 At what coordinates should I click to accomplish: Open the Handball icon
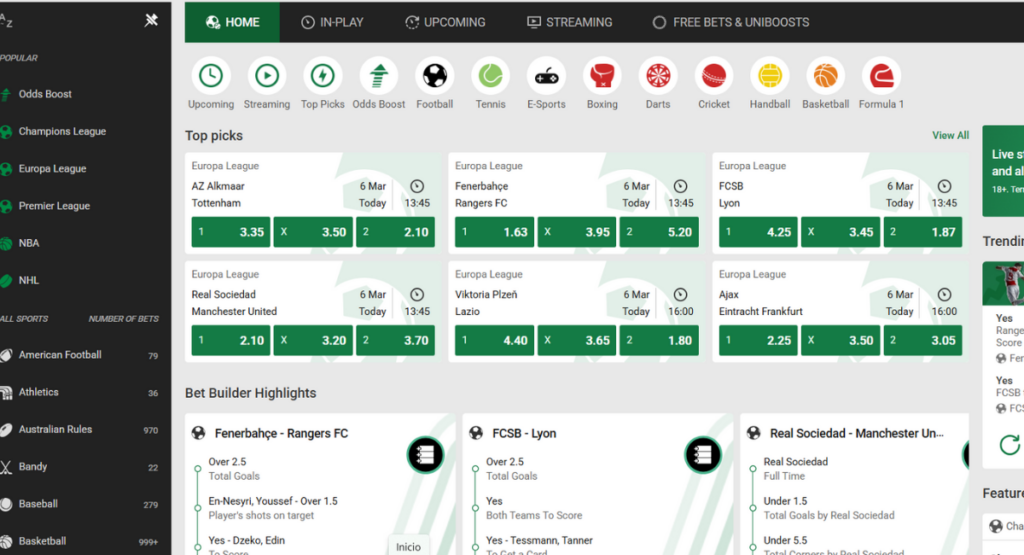pyautogui.click(x=770, y=76)
